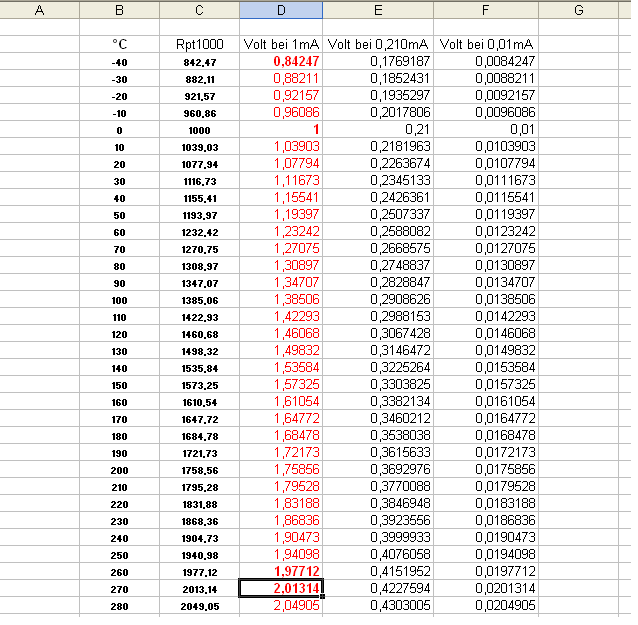This screenshot has height=625, width=638.
Task: Select red cell 1,83188
Action: point(281,504)
